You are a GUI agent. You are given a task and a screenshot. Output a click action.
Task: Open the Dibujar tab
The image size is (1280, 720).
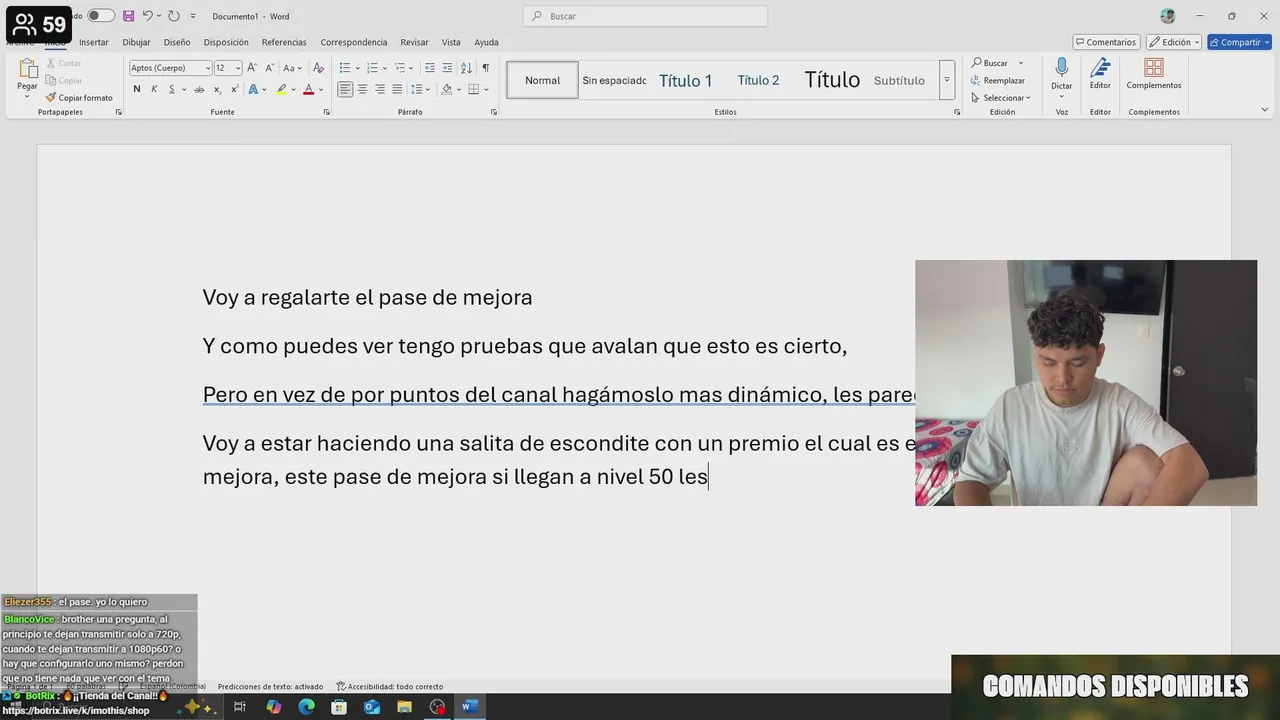pyautogui.click(x=136, y=42)
